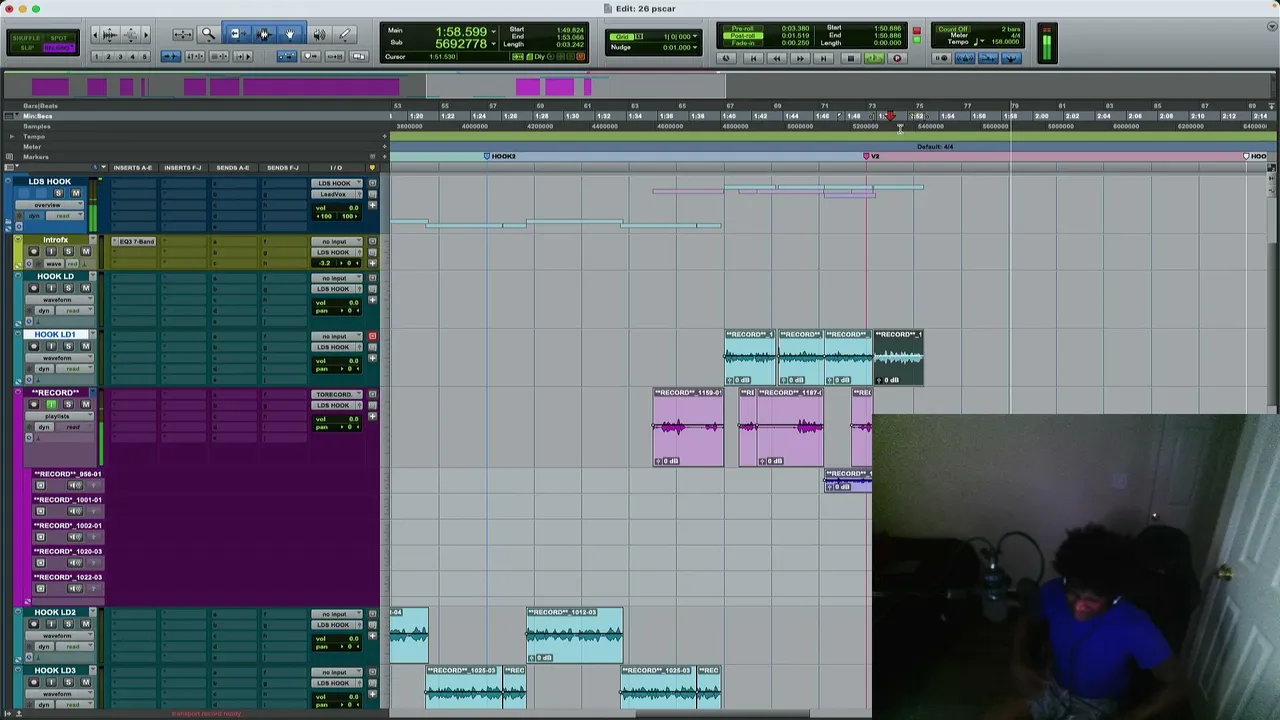Click the EQ3 7-Band insert button
Screen dimensions: 1280x720
(134, 241)
